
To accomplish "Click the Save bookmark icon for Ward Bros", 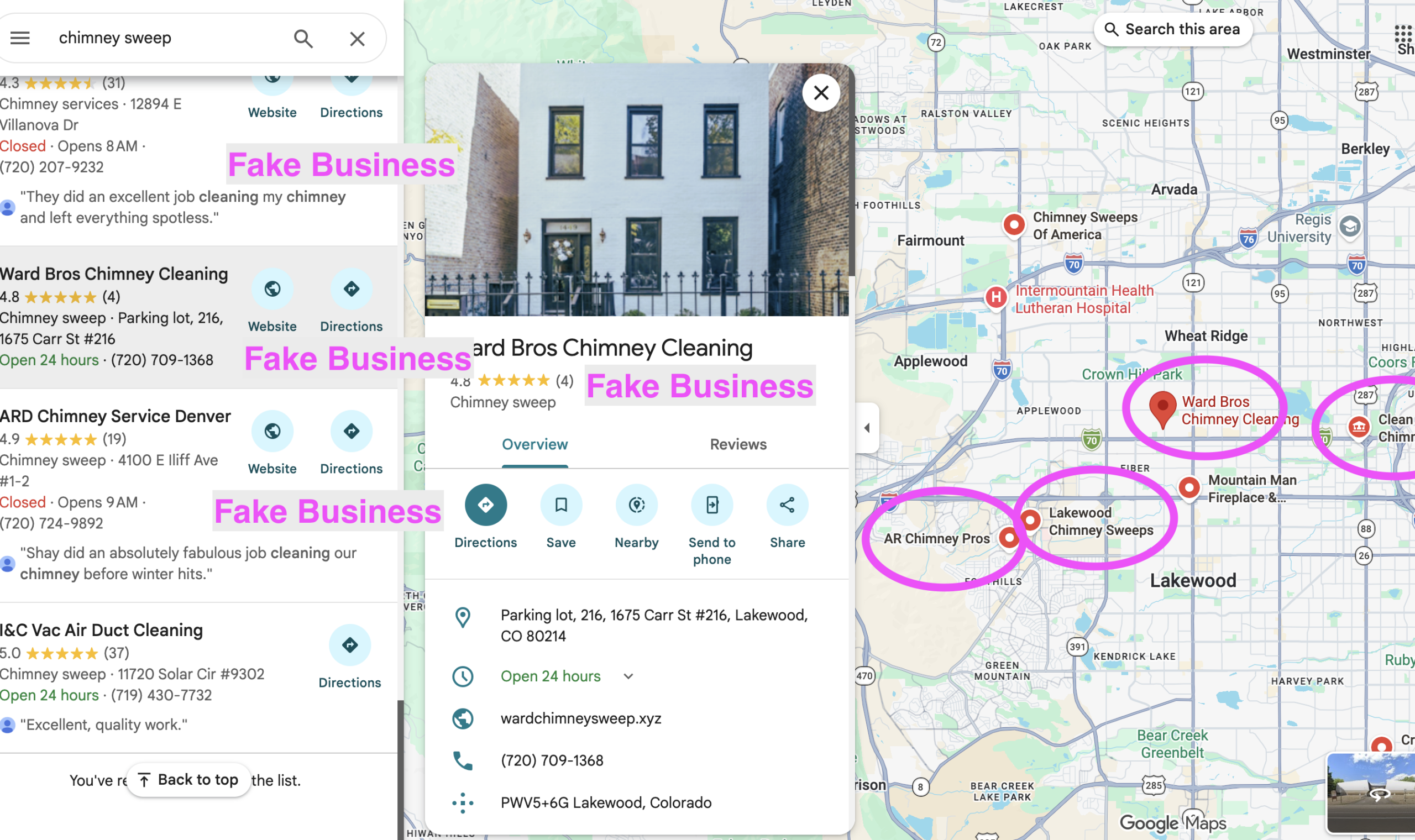I will click(560, 505).
